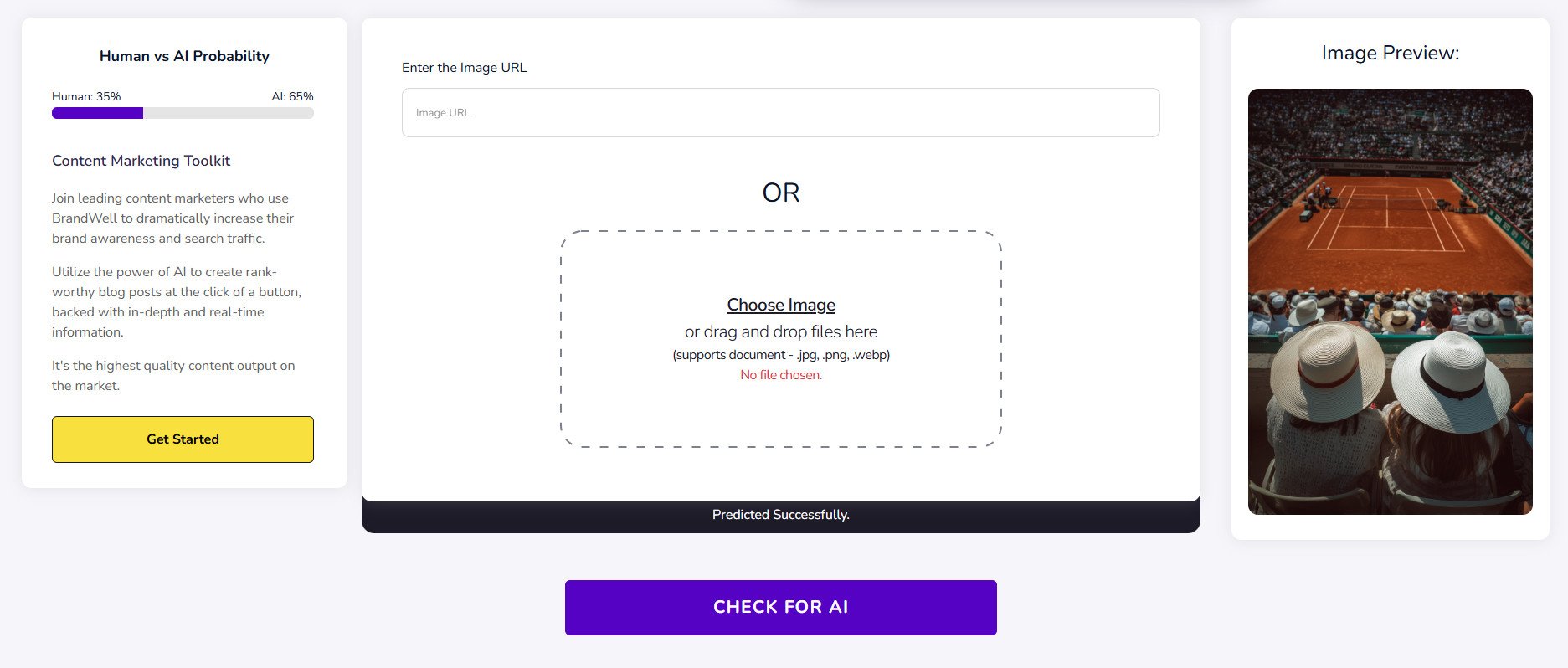1568x668 pixels.
Task: Click the 'Human vs AI Probability' heading
Action: tap(184, 56)
